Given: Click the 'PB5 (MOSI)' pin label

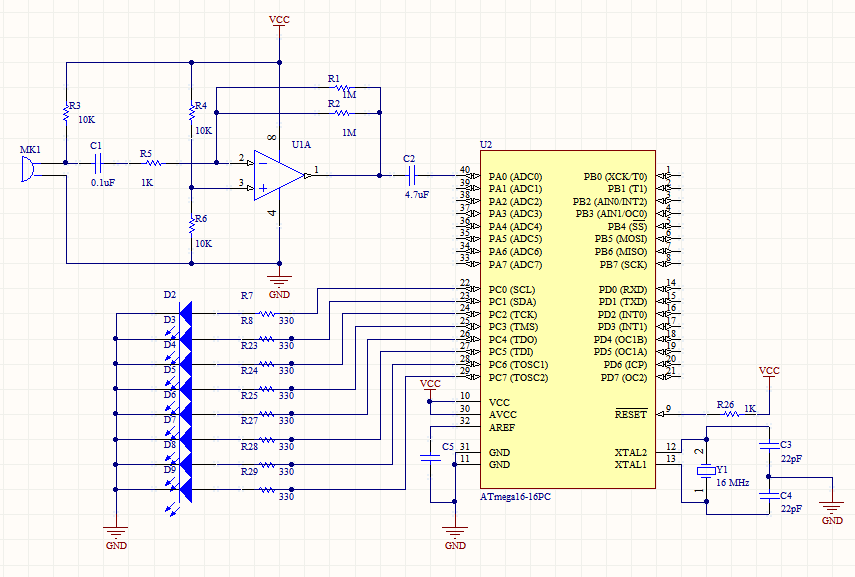Looking at the screenshot, I should click(x=621, y=238).
